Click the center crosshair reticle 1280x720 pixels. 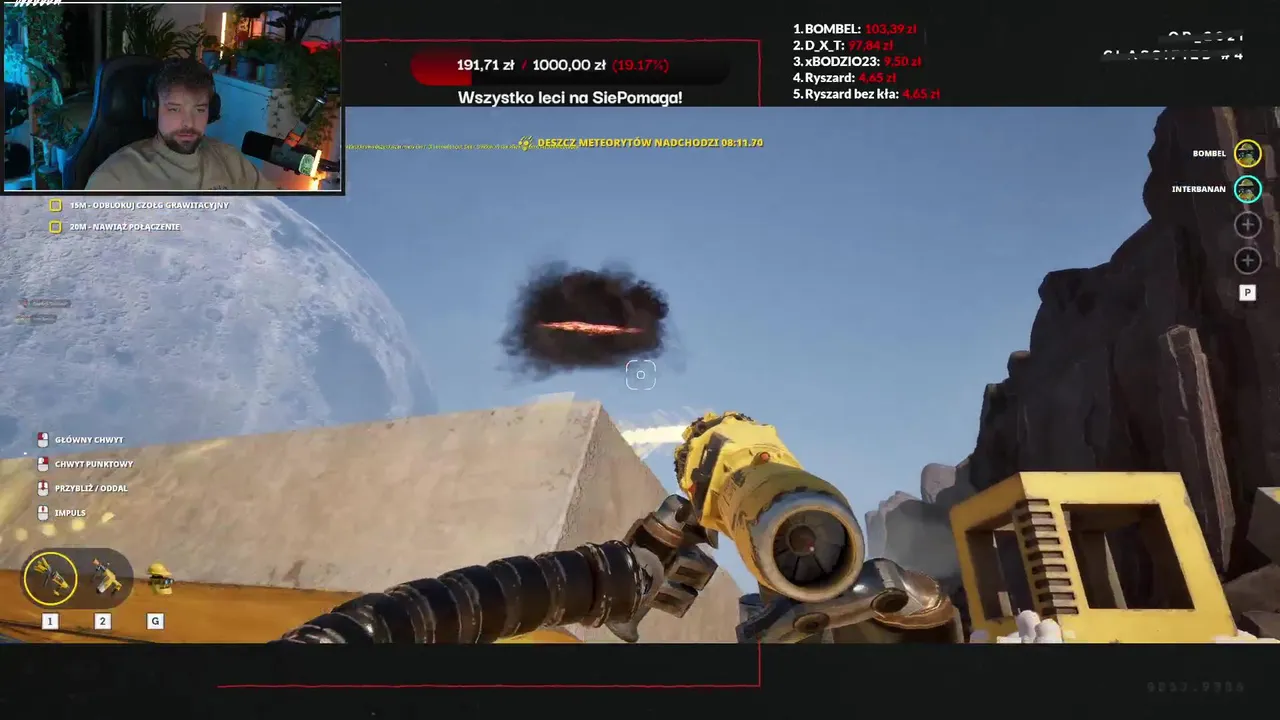641,375
